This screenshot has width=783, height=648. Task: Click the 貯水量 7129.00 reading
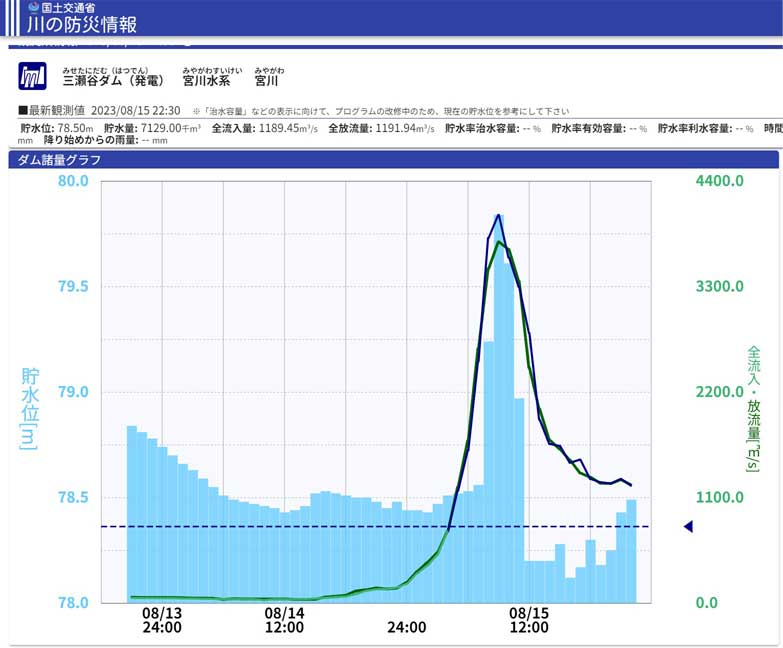tap(152, 129)
